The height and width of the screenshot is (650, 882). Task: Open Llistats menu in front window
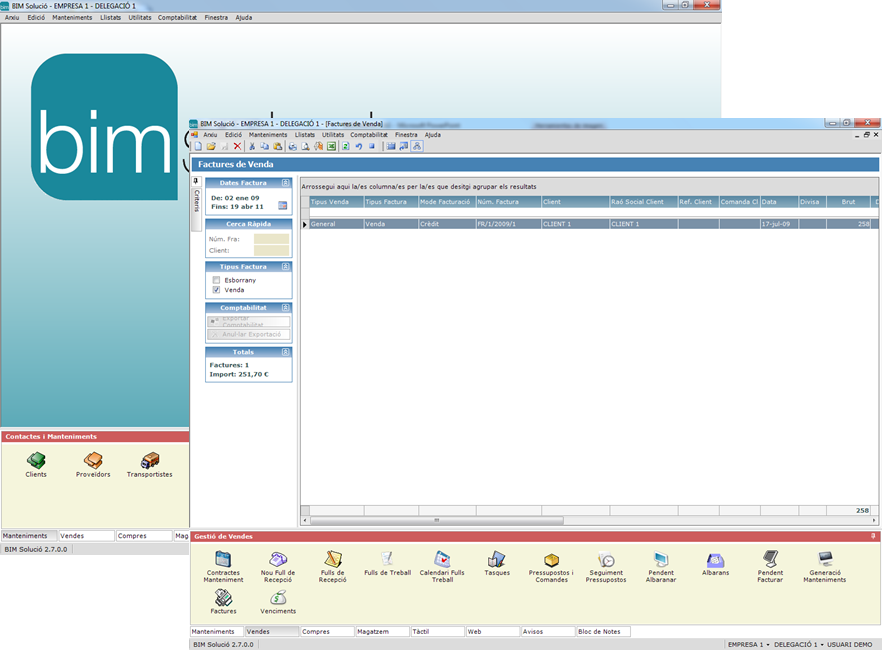tap(305, 135)
